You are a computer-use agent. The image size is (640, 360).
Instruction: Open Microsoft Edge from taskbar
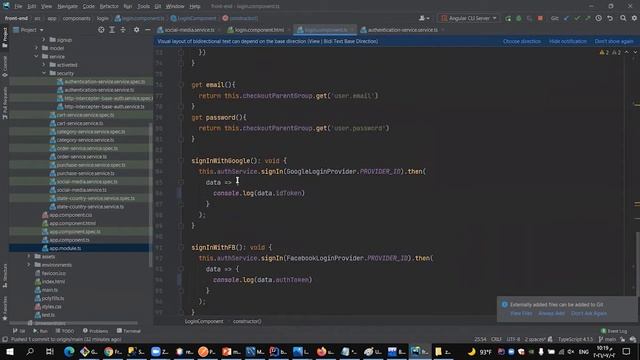click(69, 351)
